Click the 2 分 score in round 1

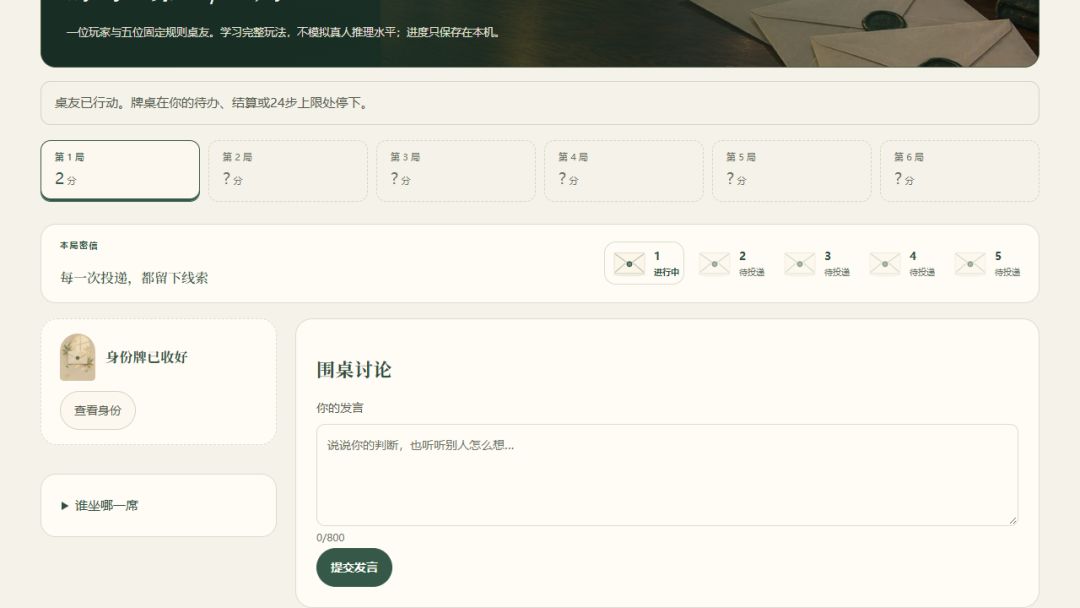pos(65,179)
